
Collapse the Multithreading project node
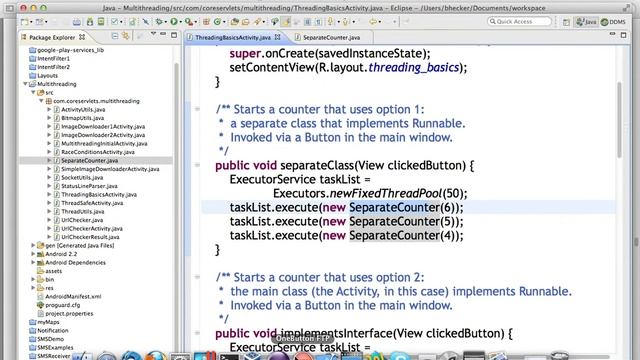(26, 84)
